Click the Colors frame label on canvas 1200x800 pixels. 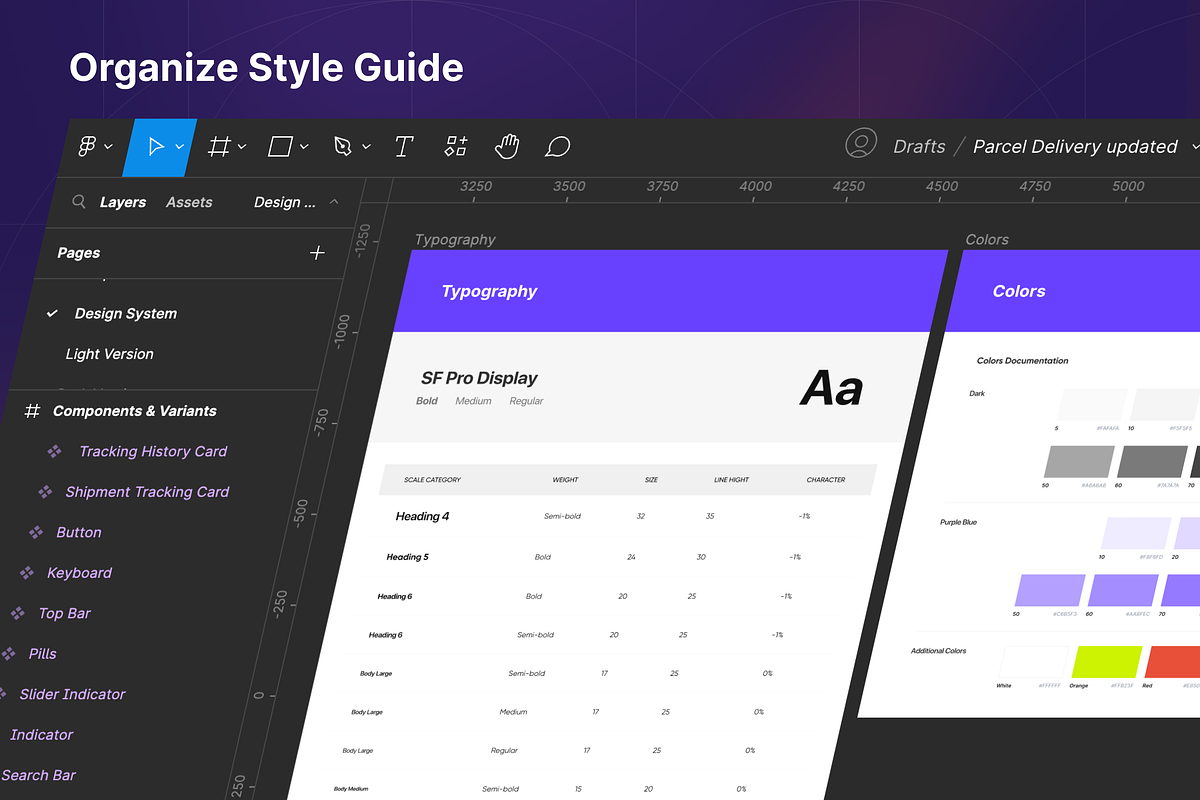click(987, 240)
